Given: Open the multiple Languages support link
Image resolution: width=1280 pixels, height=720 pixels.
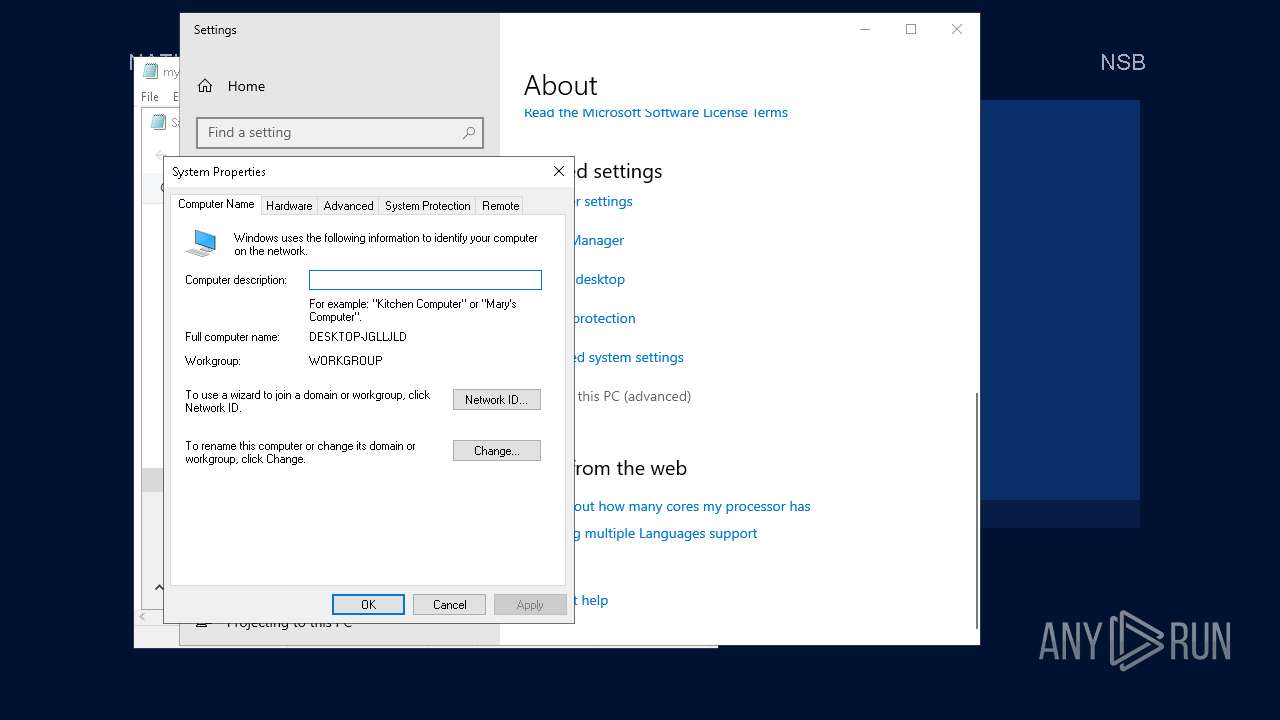Looking at the screenshot, I should pyautogui.click(x=667, y=533).
